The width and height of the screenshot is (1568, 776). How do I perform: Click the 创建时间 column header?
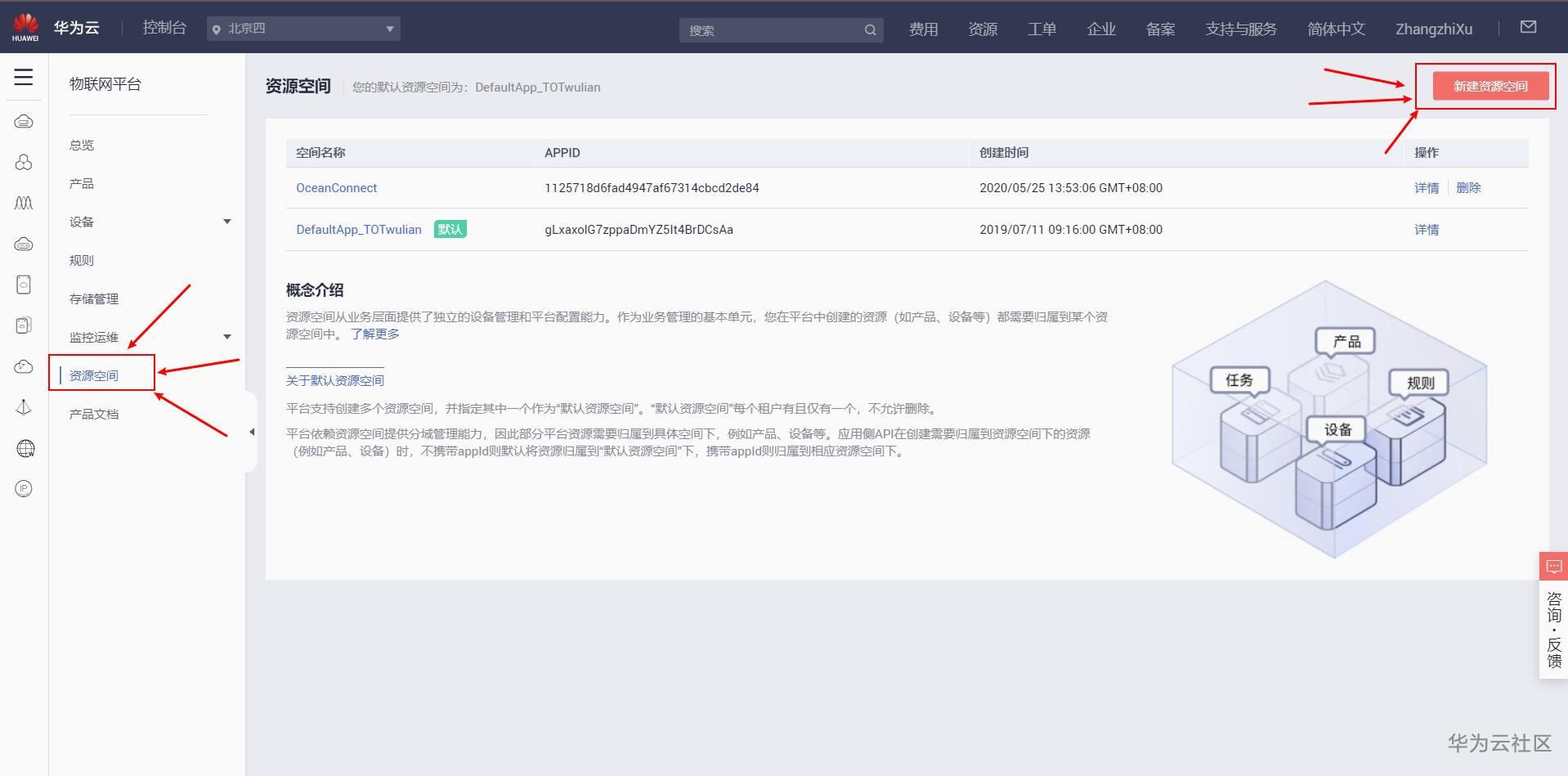tap(1004, 153)
